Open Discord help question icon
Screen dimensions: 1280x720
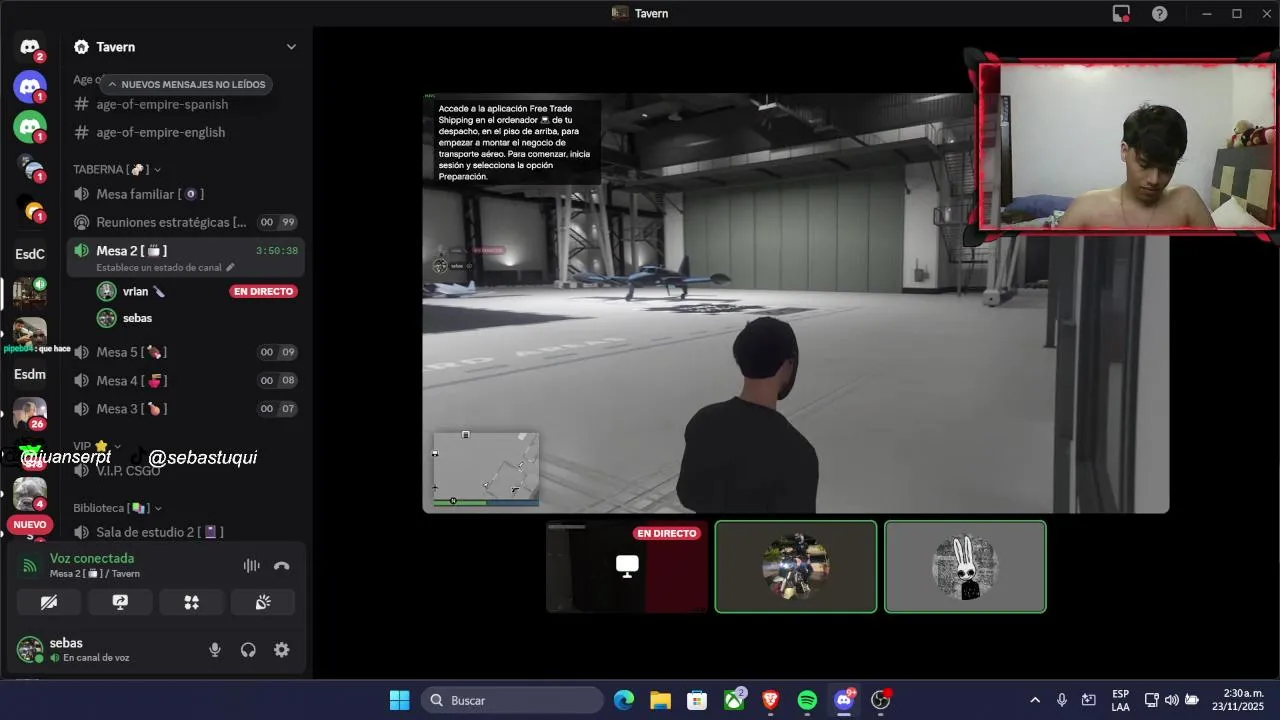pos(1159,13)
